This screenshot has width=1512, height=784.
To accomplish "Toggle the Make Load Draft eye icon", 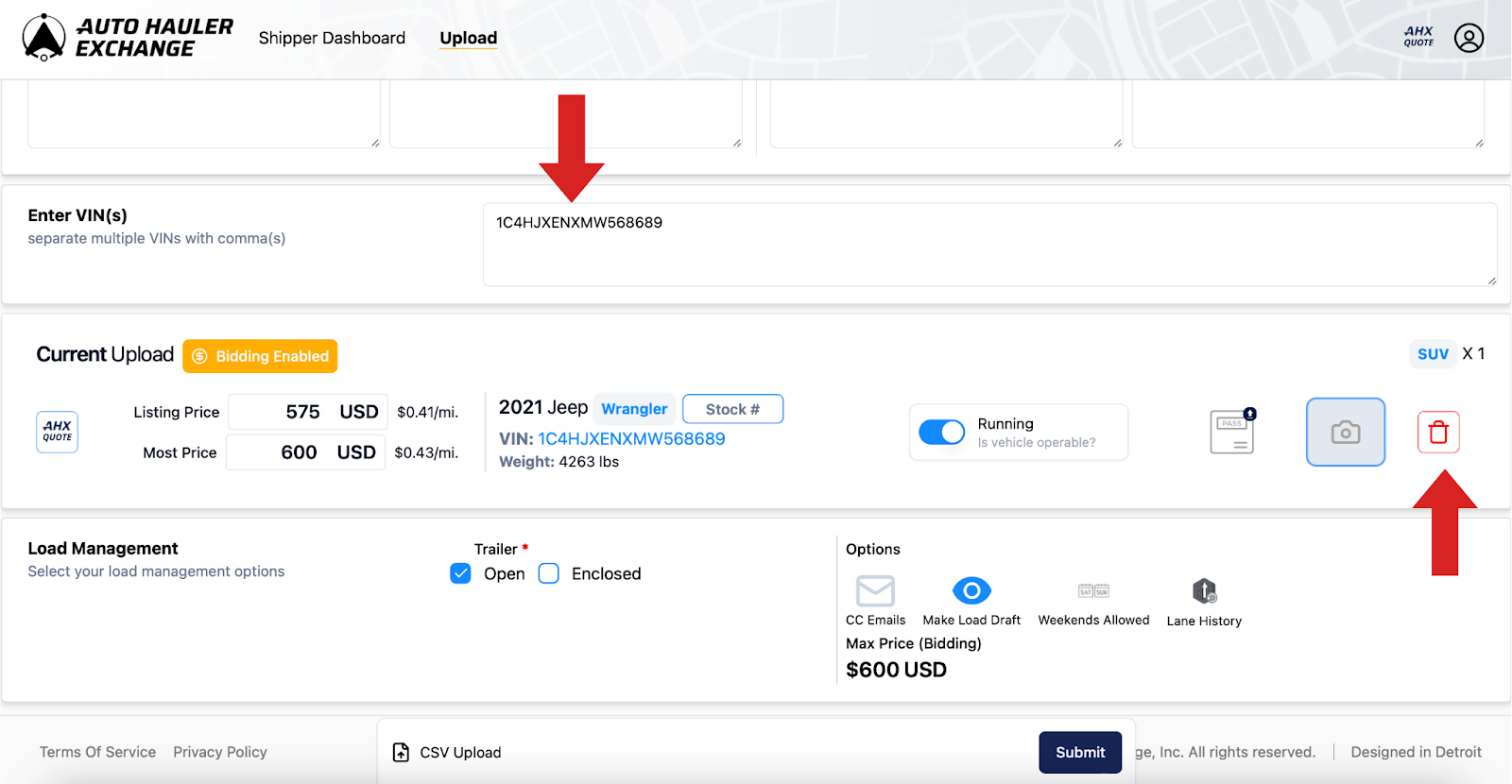I will click(x=971, y=590).
